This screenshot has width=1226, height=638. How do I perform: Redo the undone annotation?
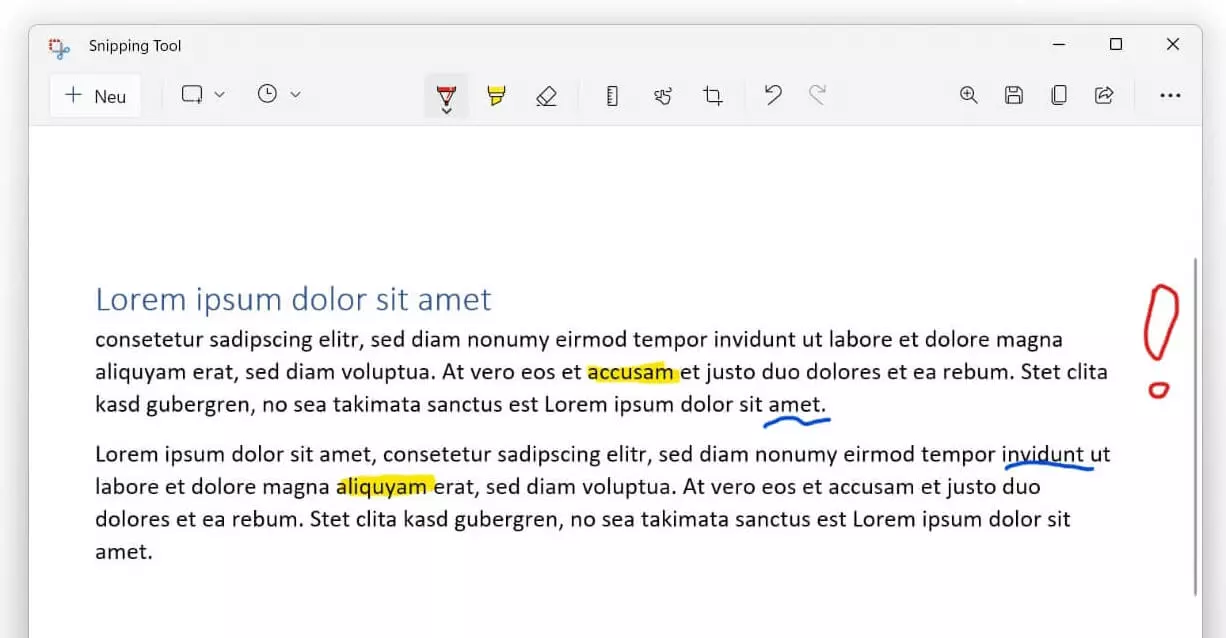tap(817, 95)
